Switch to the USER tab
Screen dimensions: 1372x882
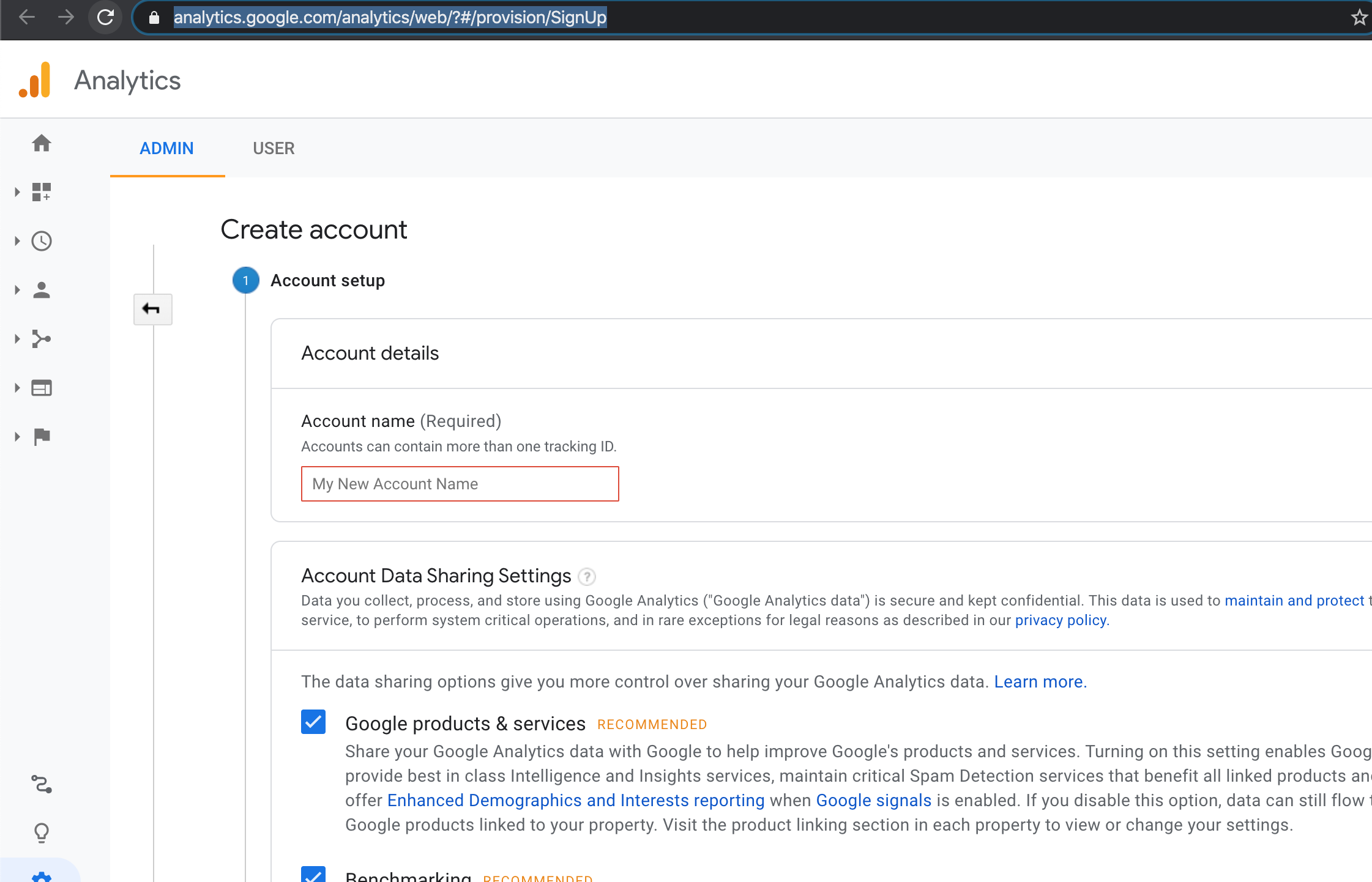point(274,148)
